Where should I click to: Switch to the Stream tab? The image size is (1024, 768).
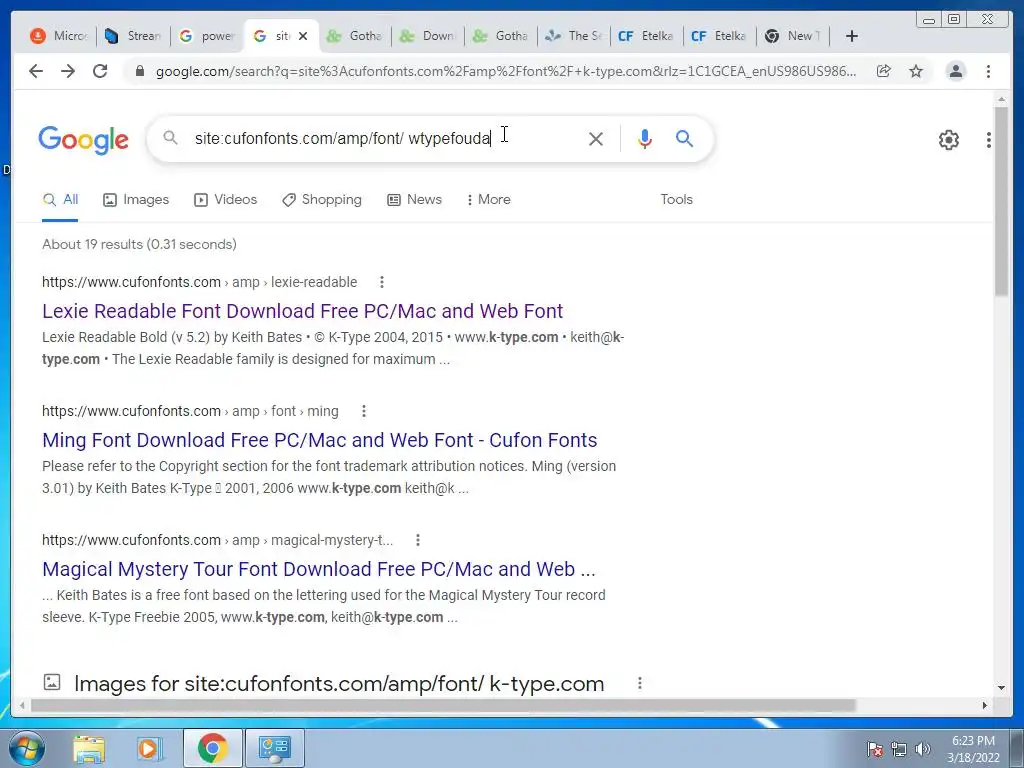click(x=133, y=36)
